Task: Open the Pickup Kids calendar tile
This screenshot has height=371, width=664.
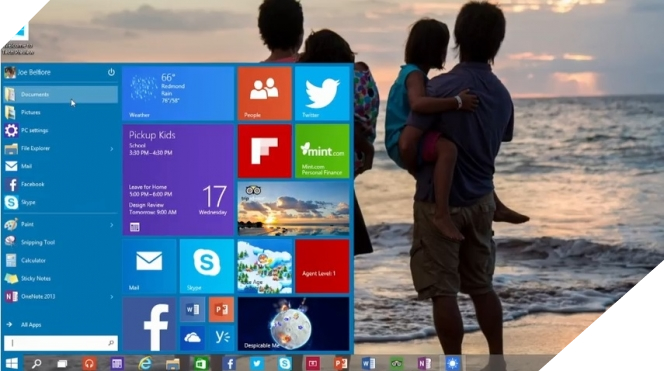Action: [x=178, y=180]
